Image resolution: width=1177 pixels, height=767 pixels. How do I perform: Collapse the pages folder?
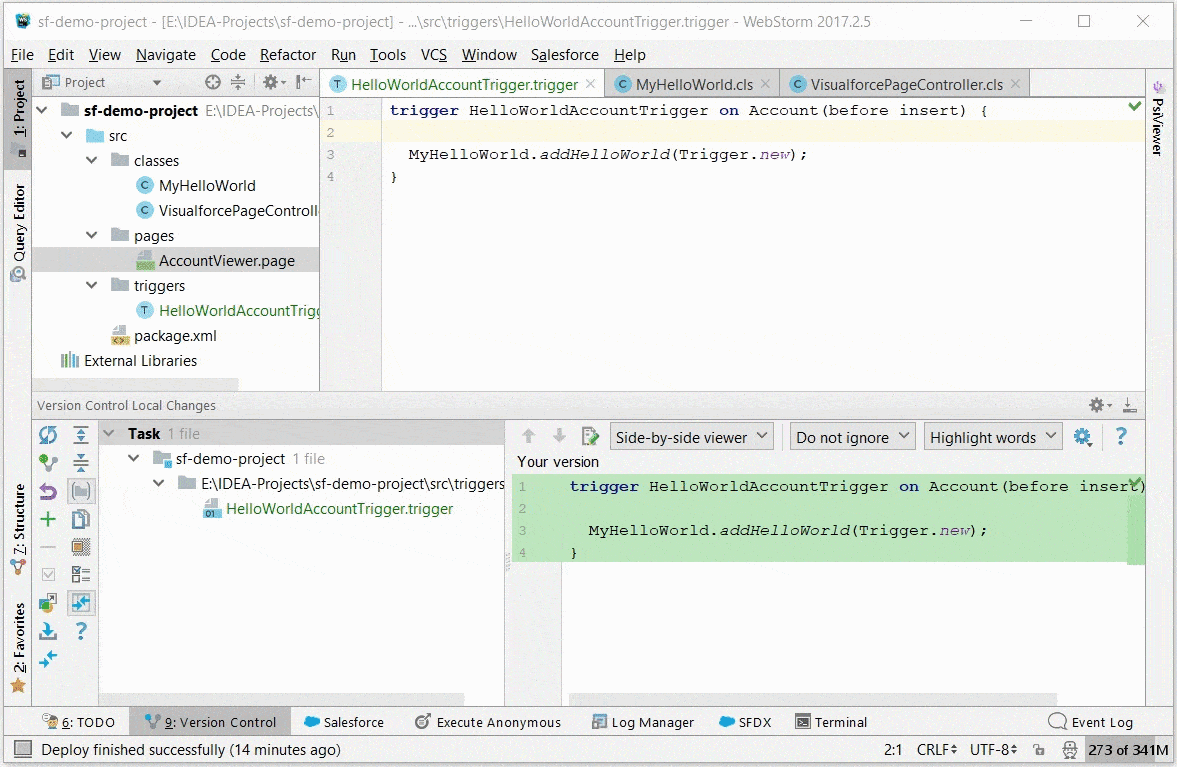(92, 235)
